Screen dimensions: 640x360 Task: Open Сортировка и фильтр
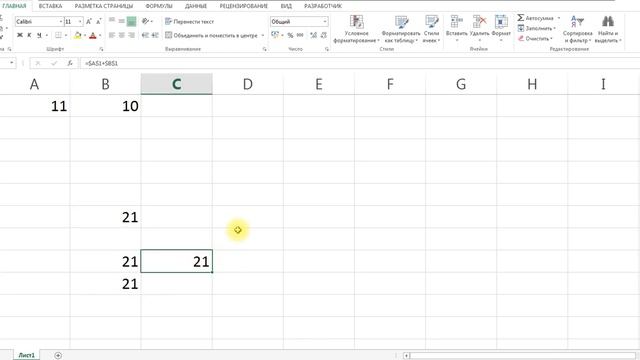coord(578,29)
